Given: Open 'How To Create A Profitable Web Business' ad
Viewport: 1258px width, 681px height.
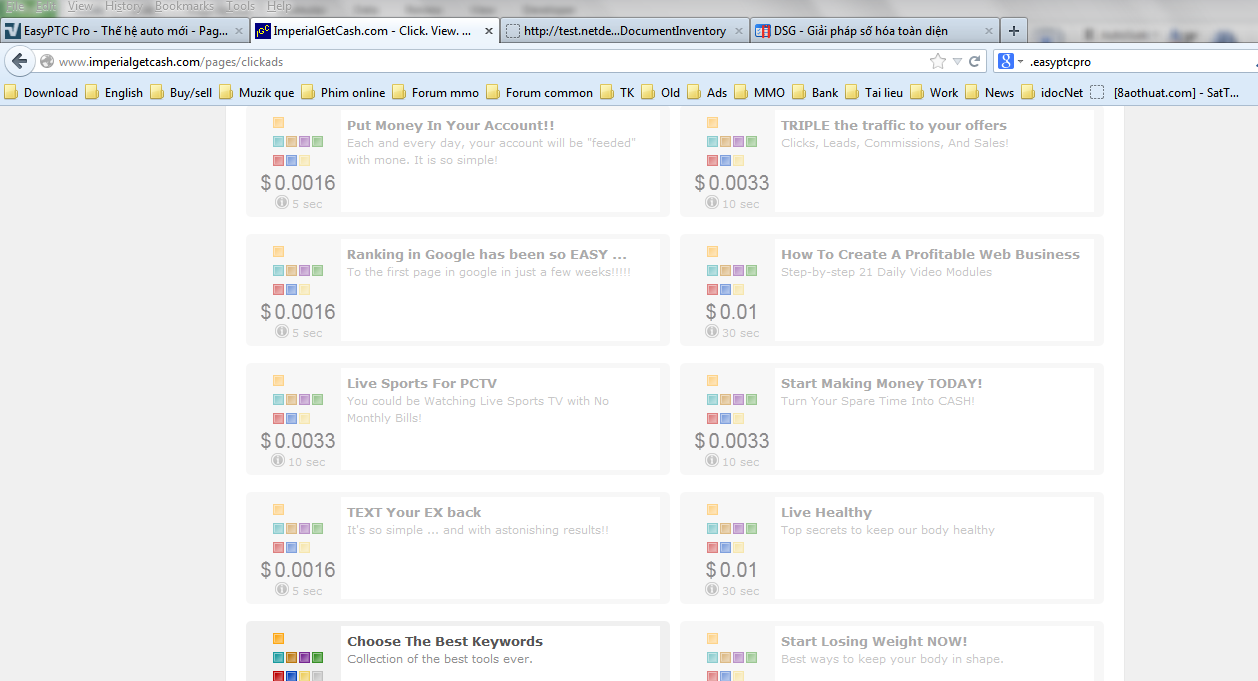Looking at the screenshot, I should point(930,254).
